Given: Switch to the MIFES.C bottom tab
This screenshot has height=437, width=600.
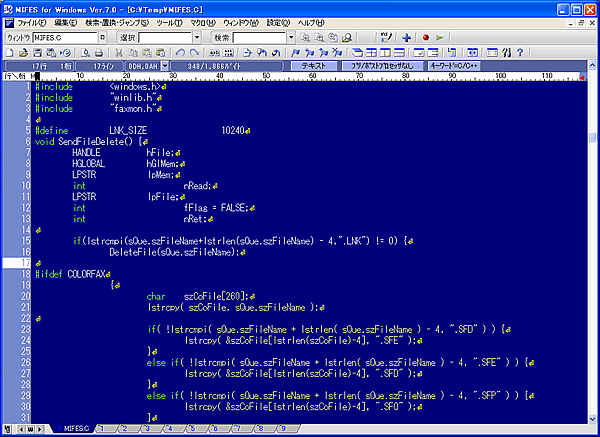Looking at the screenshot, I should click(76, 428).
